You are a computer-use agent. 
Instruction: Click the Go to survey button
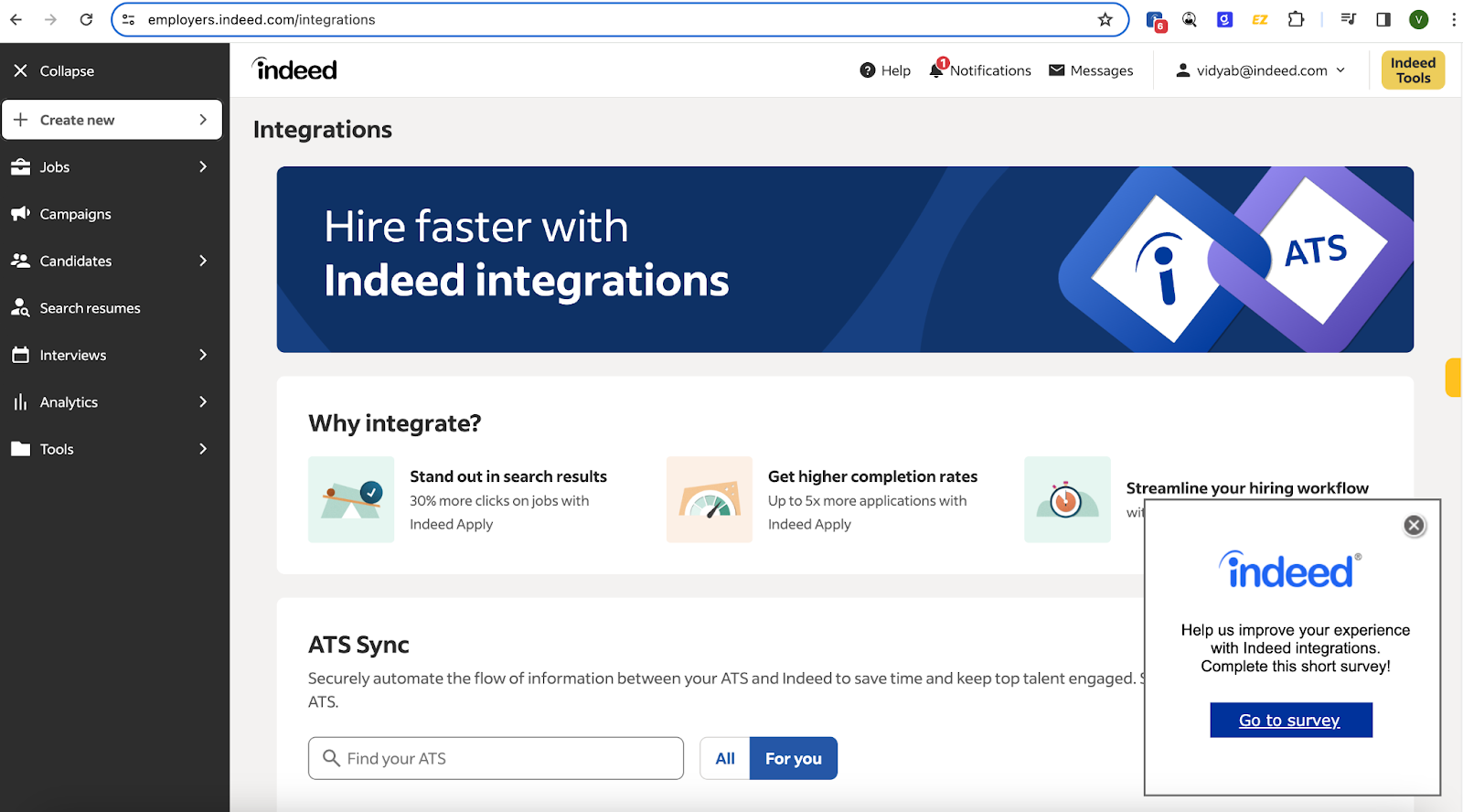coord(1291,720)
